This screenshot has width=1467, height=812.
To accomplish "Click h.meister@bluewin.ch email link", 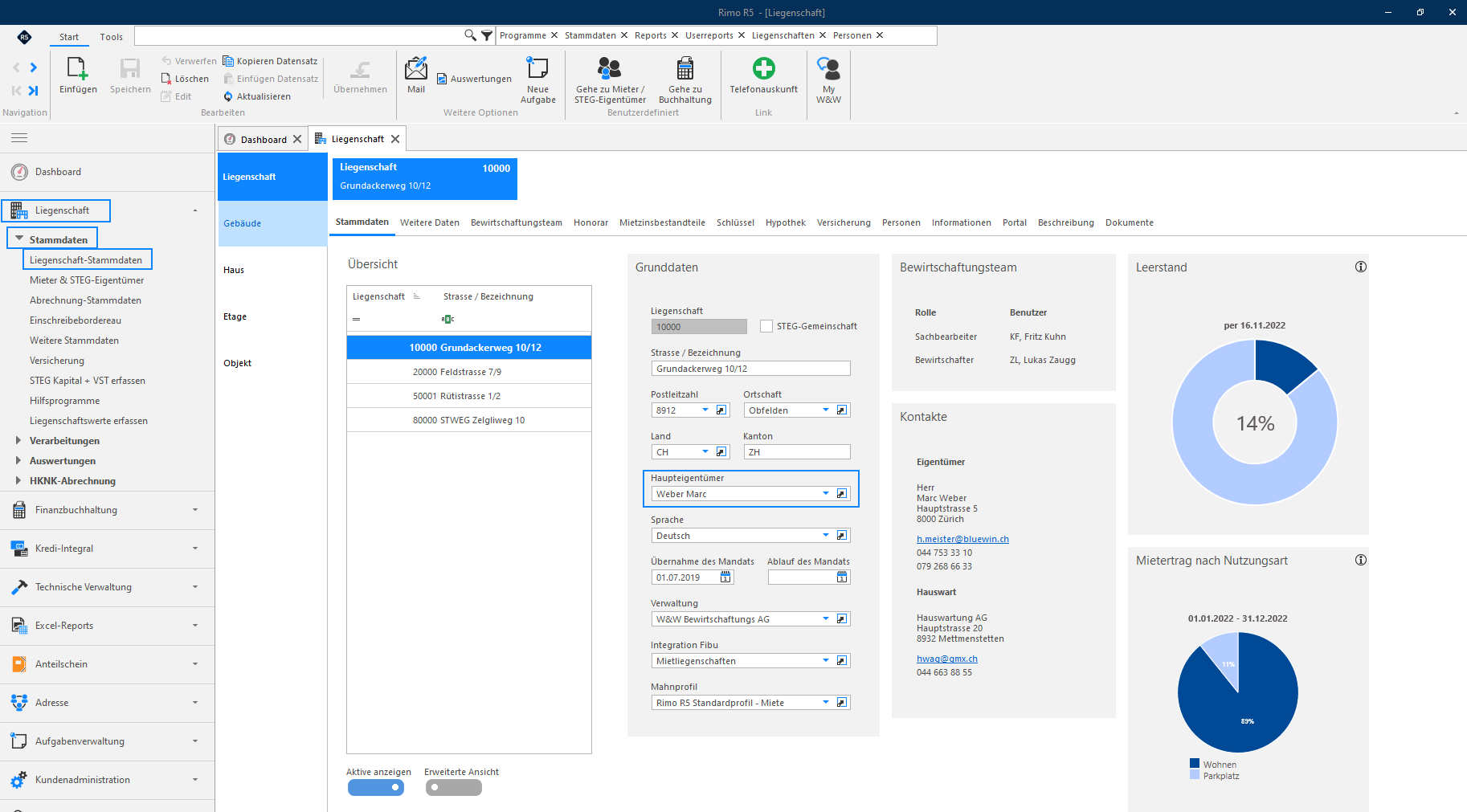I will coord(962,539).
